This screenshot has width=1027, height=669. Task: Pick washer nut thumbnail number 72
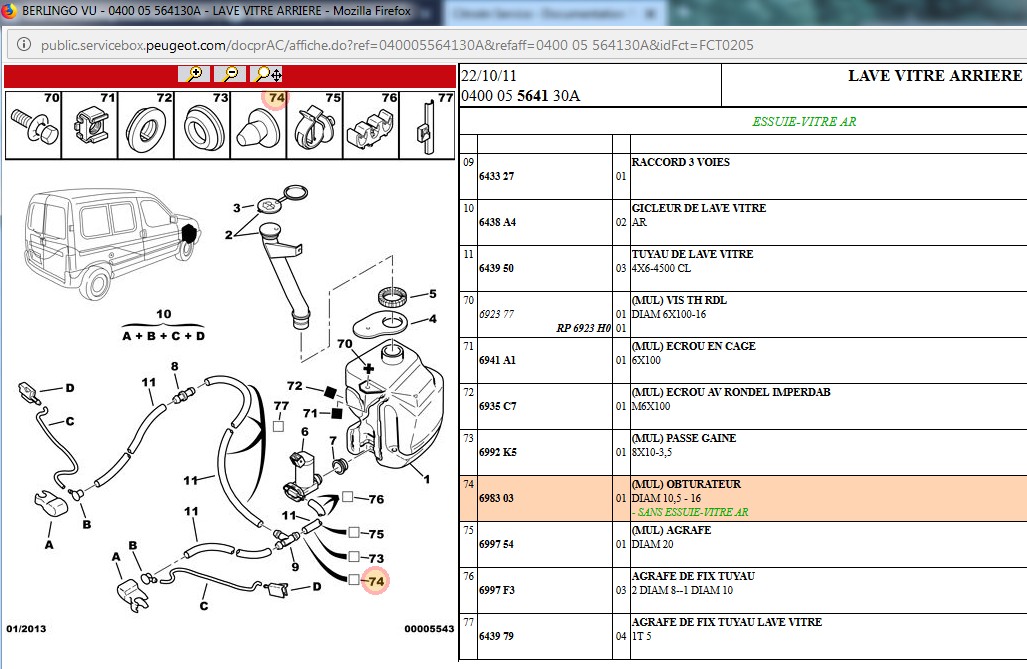tap(146, 125)
